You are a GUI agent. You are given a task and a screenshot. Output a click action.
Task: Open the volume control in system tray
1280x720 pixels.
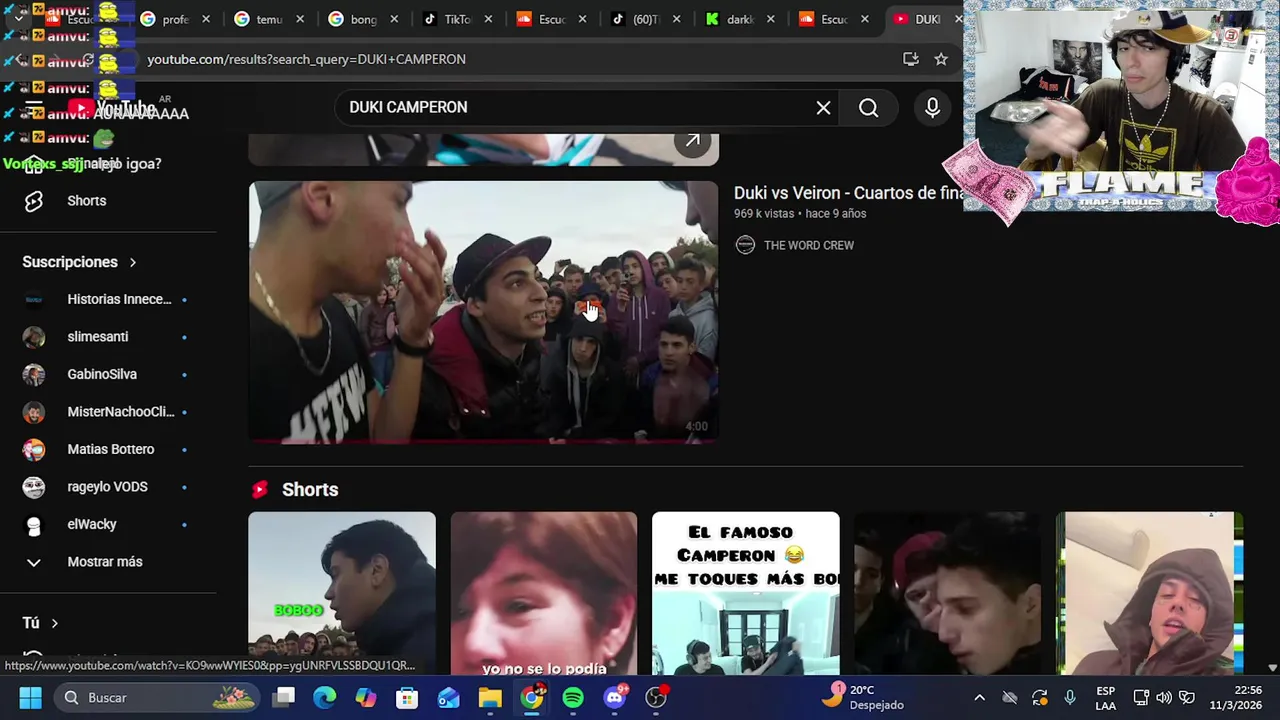[1164, 697]
